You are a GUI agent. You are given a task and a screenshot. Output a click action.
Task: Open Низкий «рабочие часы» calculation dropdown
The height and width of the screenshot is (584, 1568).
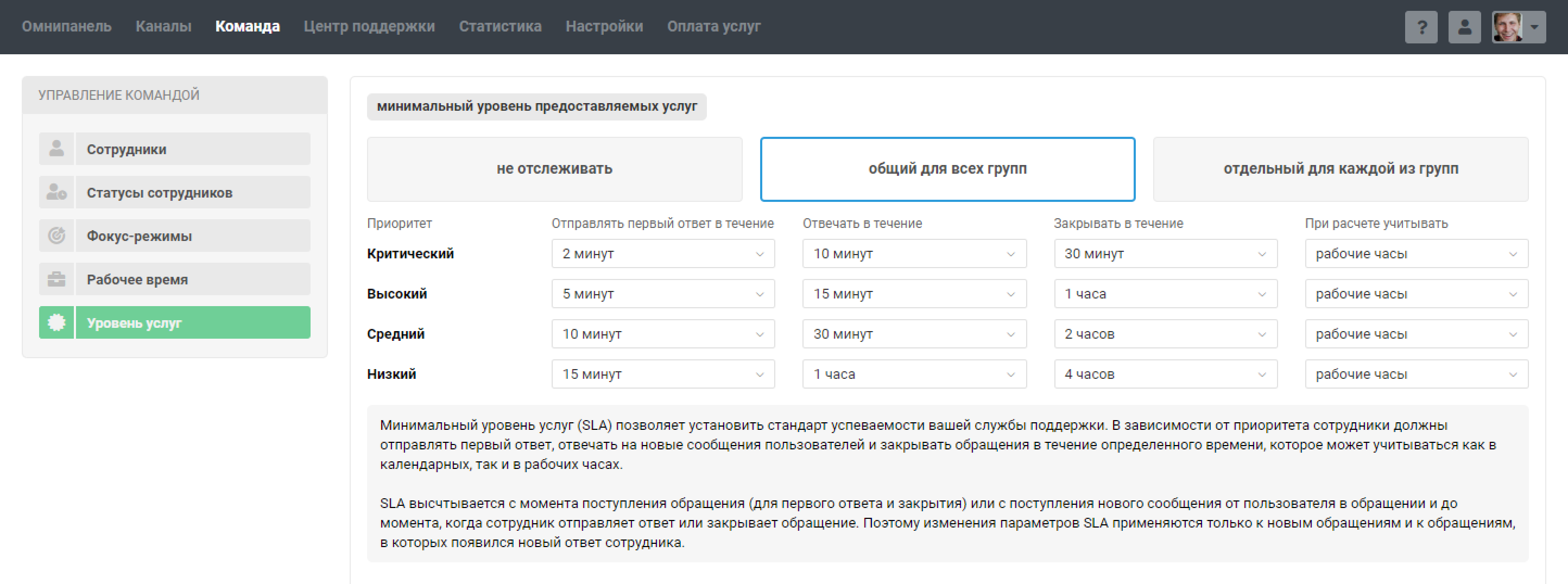[1416, 374]
